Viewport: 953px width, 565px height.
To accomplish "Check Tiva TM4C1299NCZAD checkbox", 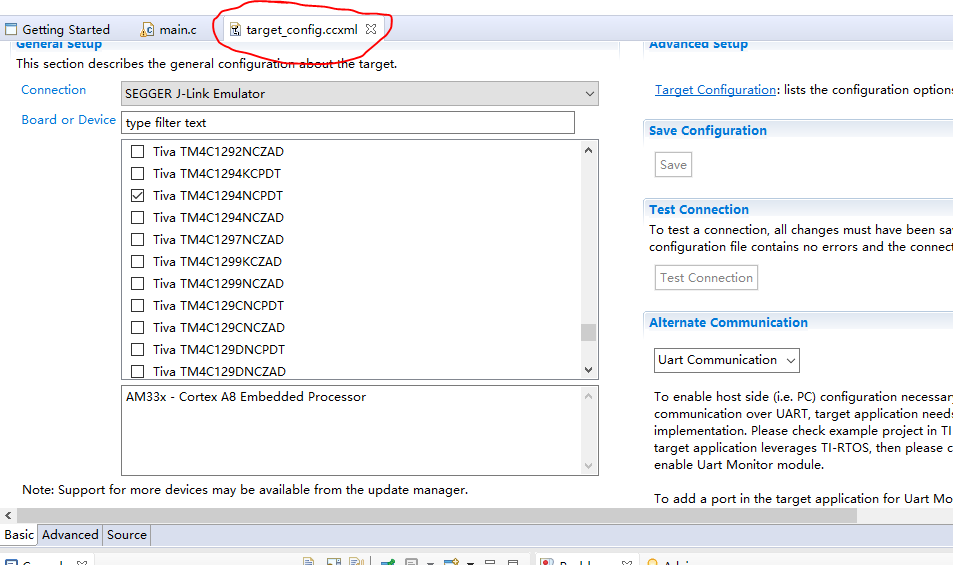I will coord(137,283).
